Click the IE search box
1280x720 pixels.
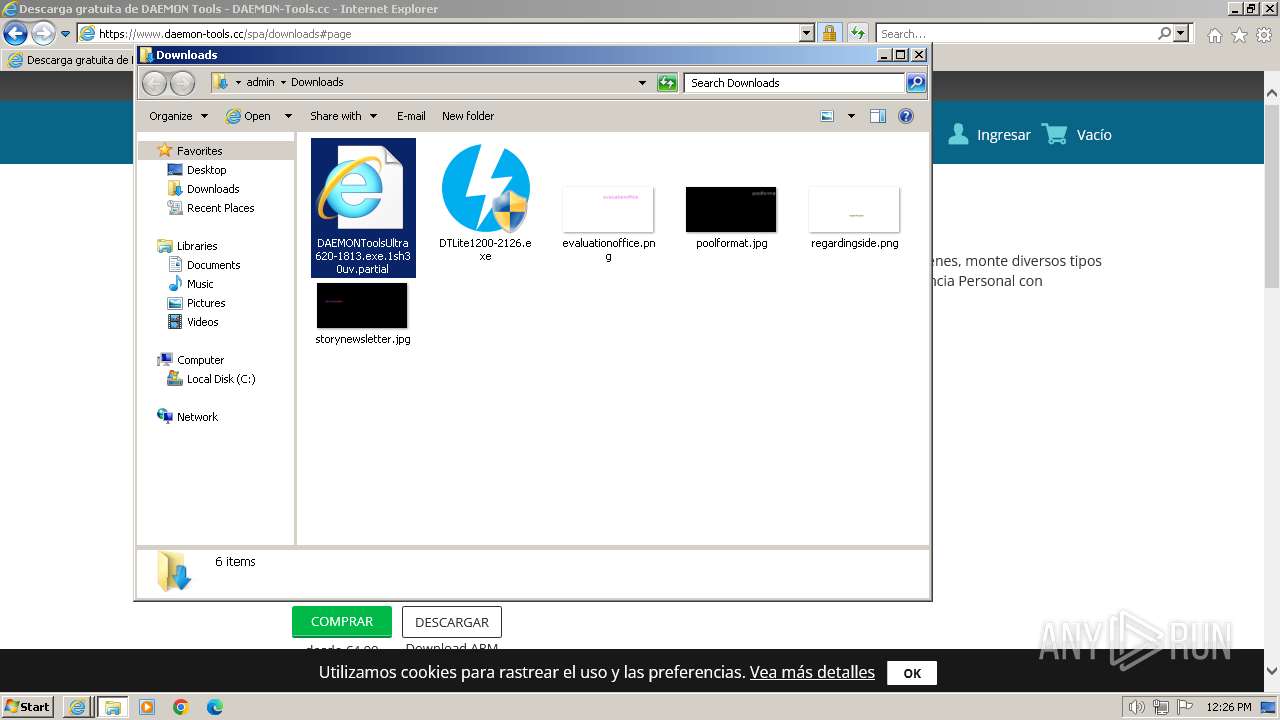pyautogui.click(x=1016, y=34)
